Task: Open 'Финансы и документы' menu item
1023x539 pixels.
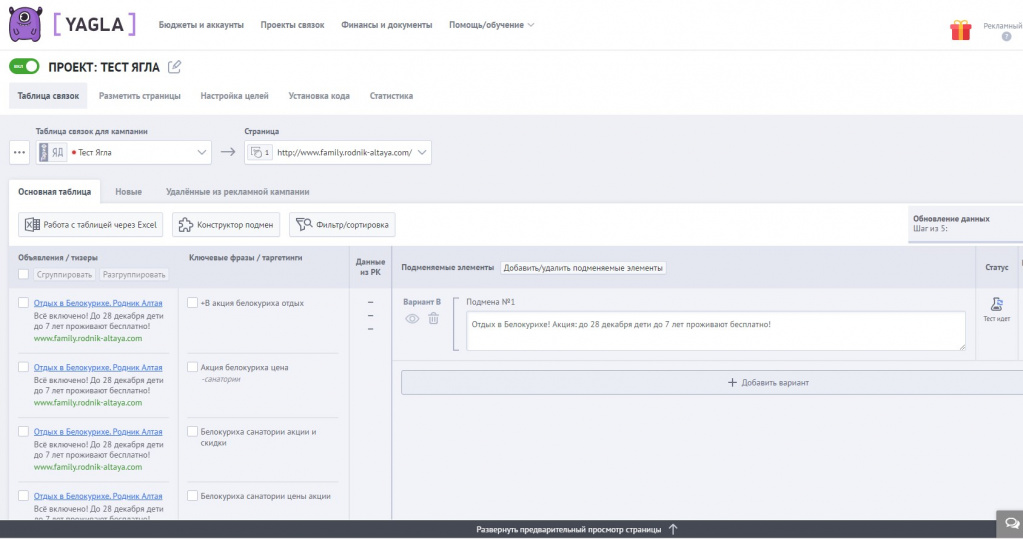Action: (x=386, y=25)
